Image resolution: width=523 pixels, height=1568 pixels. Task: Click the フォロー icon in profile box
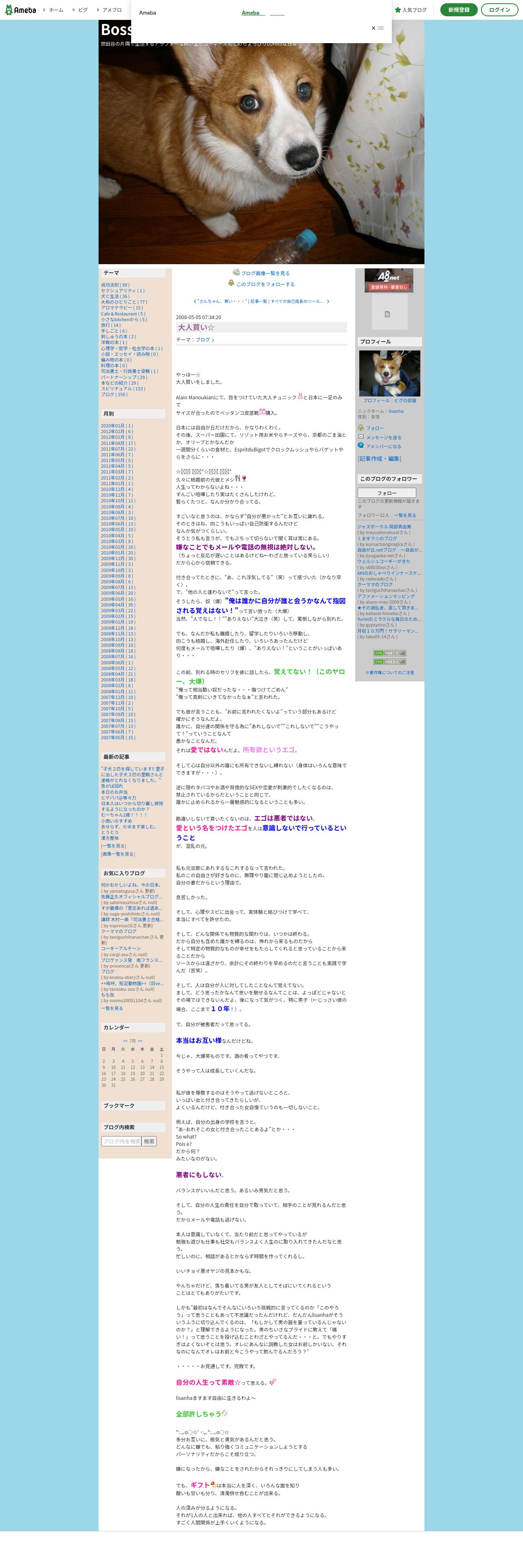(x=360, y=428)
